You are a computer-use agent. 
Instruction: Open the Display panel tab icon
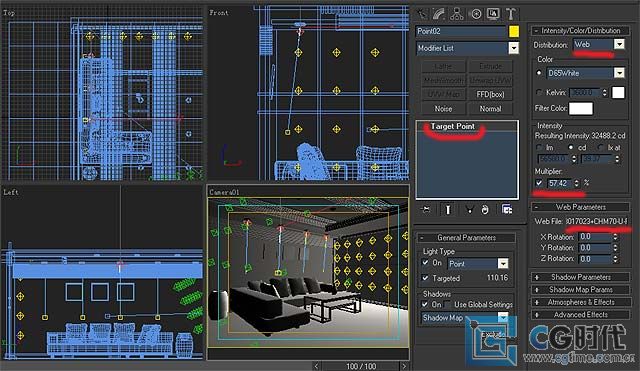click(x=493, y=14)
